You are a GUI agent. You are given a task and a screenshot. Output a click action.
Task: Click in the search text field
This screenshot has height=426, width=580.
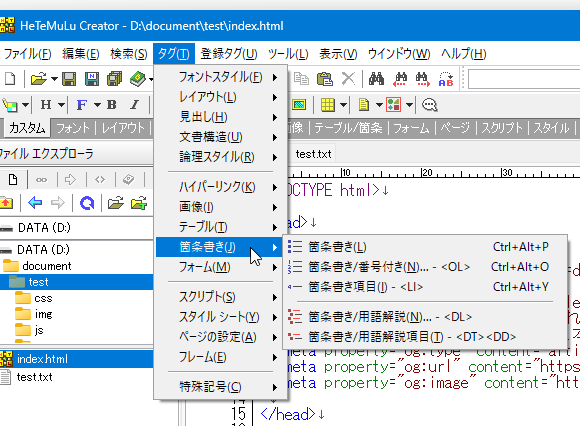524,79
